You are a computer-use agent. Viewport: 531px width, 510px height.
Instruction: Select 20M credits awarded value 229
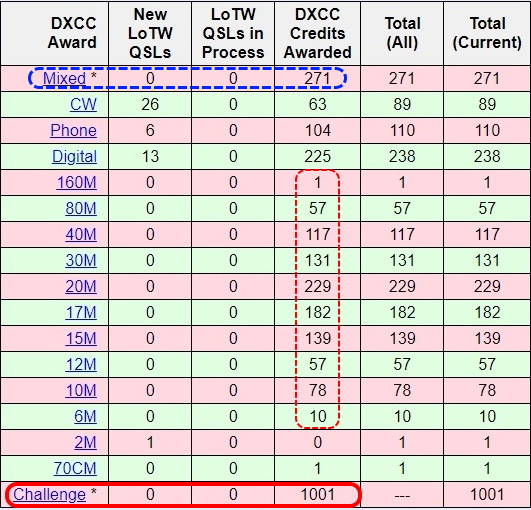(x=318, y=286)
